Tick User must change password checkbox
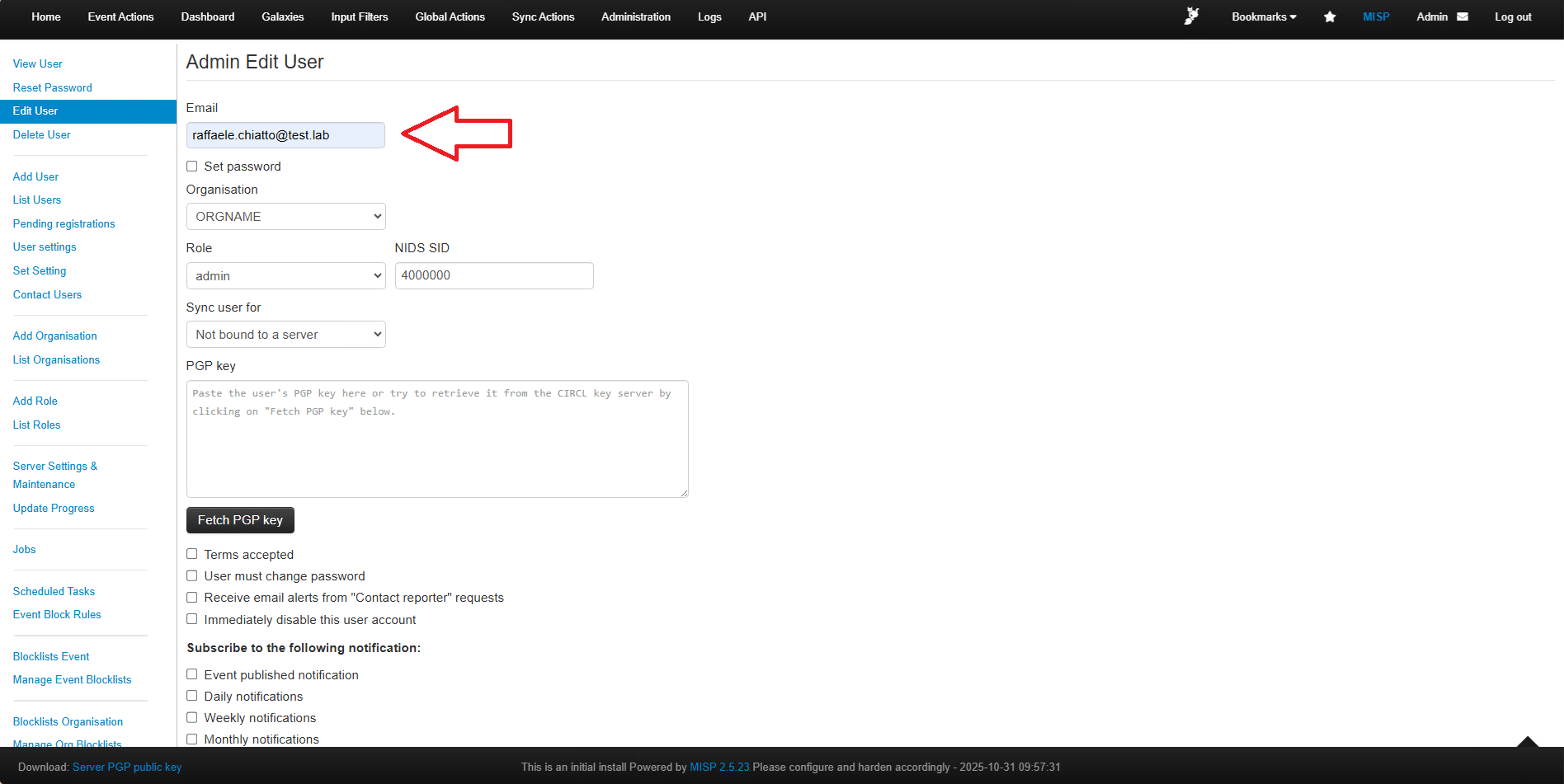The image size is (1564, 784). tap(192, 575)
